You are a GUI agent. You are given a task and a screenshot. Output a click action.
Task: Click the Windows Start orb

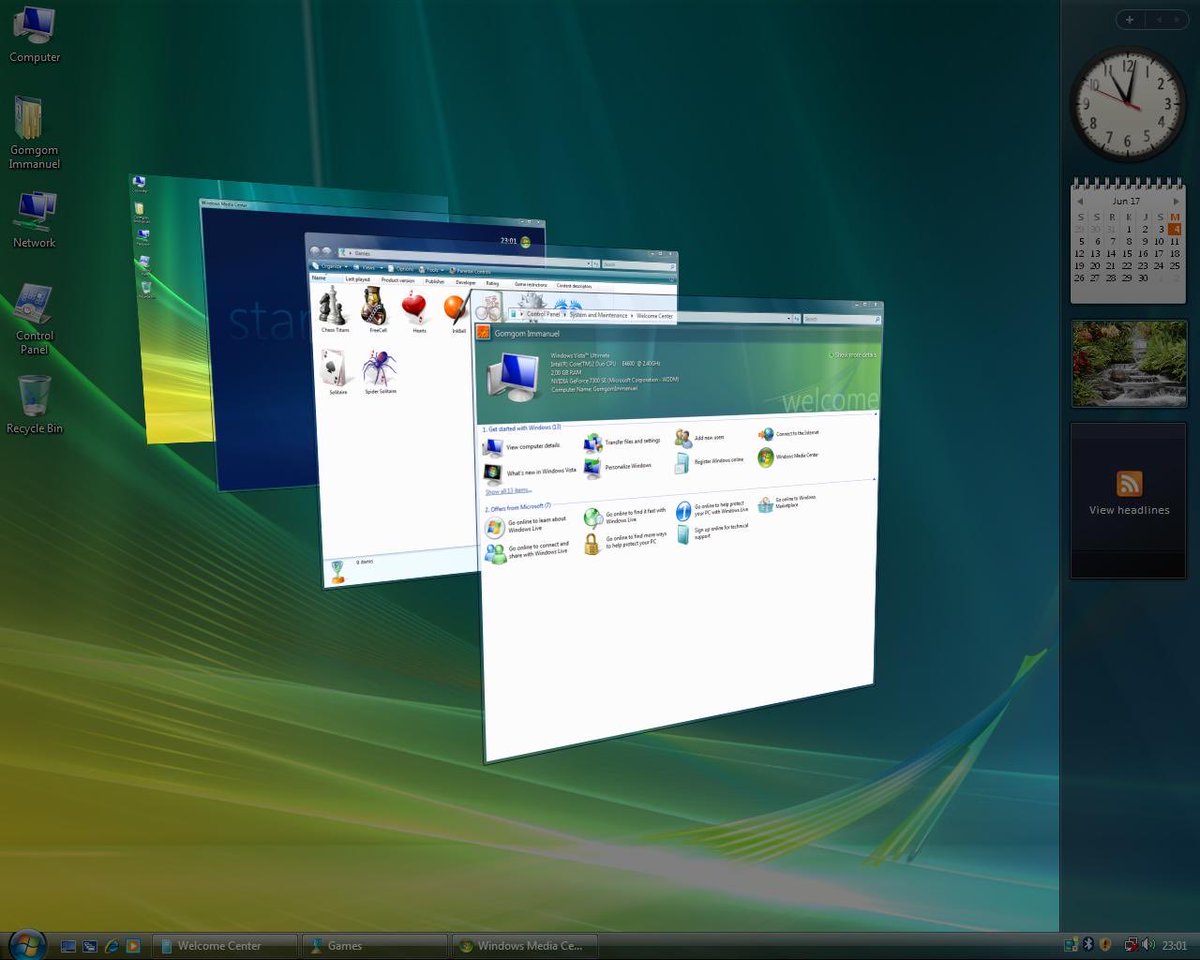click(x=26, y=943)
